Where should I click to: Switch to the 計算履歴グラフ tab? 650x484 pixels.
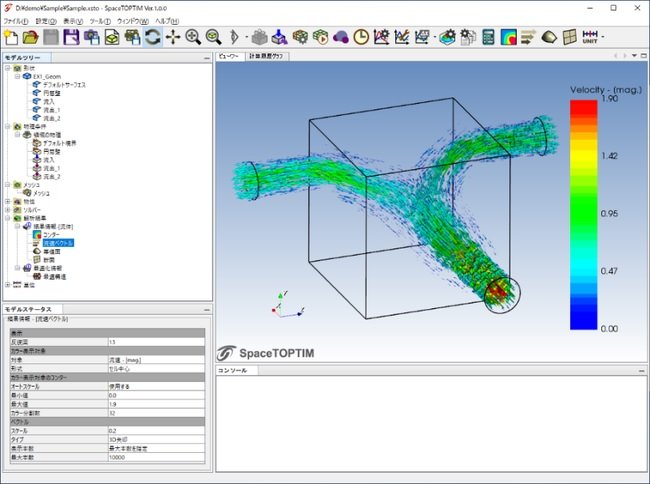pos(268,57)
